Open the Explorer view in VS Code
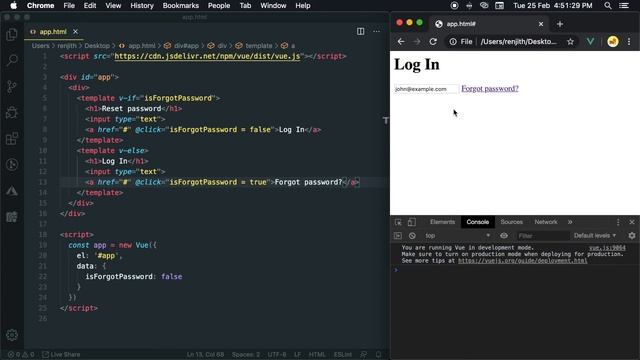640x360 pixels. (12, 35)
